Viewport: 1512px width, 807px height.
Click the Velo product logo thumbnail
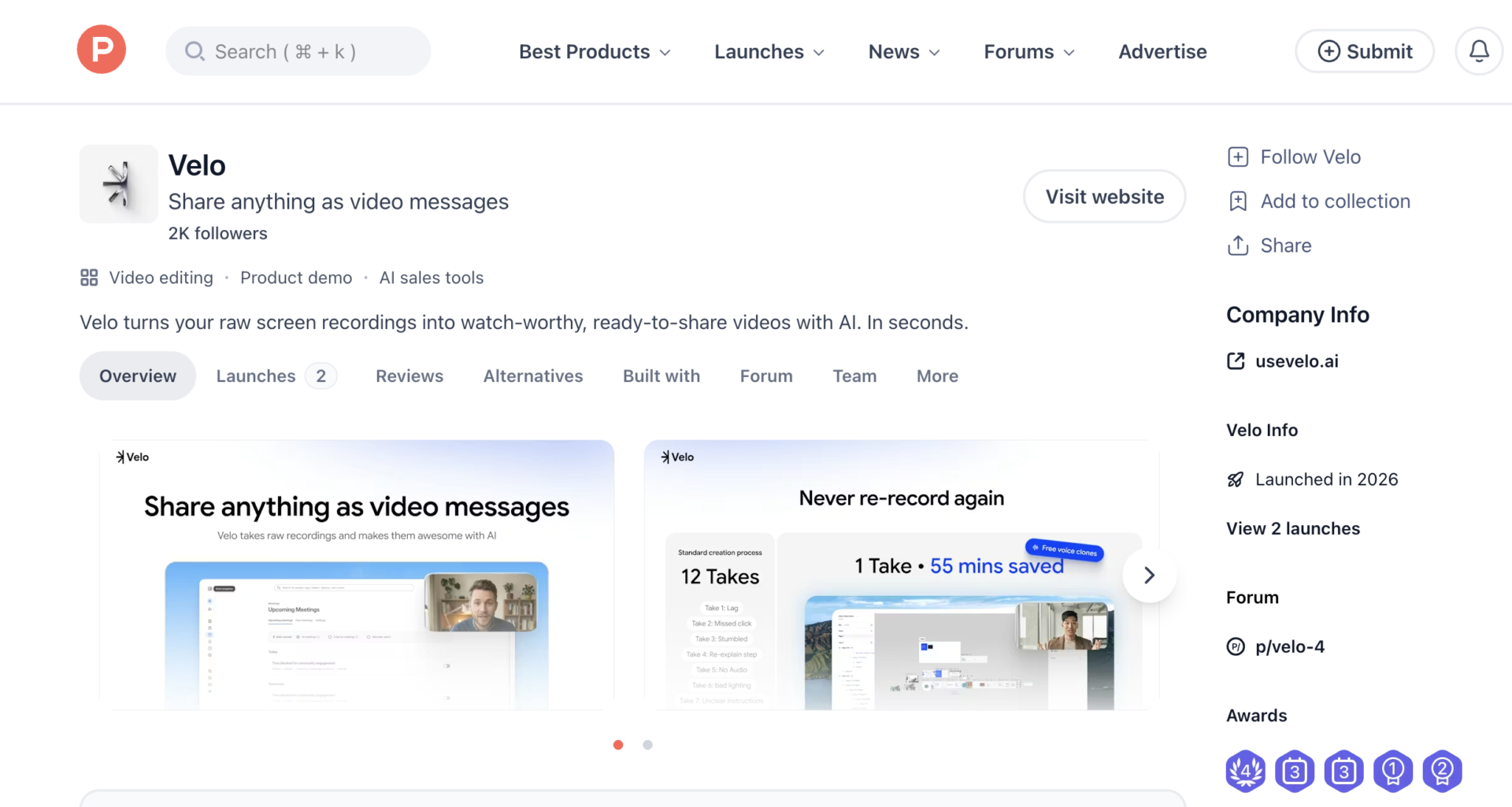coord(119,183)
